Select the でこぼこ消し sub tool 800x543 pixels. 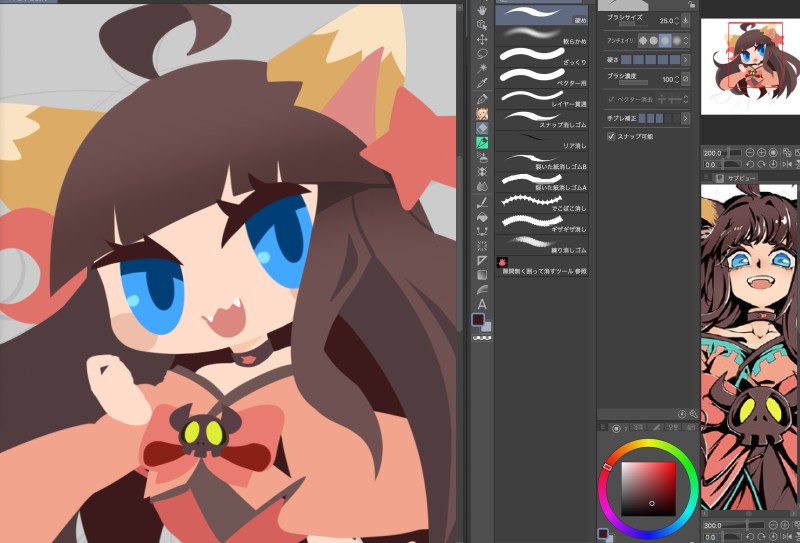click(x=542, y=203)
